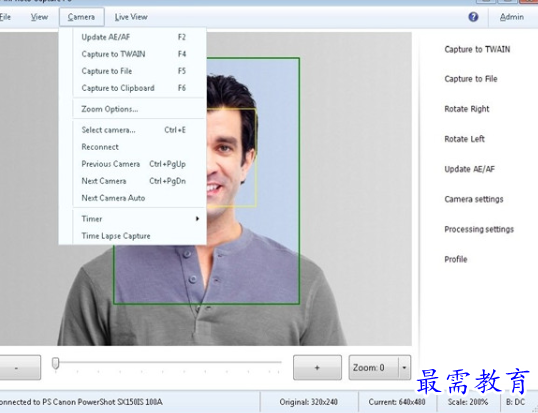Screen dimensions: 538x413
Task: Select Next Camera Auto menu entry
Action: (x=133, y=198)
